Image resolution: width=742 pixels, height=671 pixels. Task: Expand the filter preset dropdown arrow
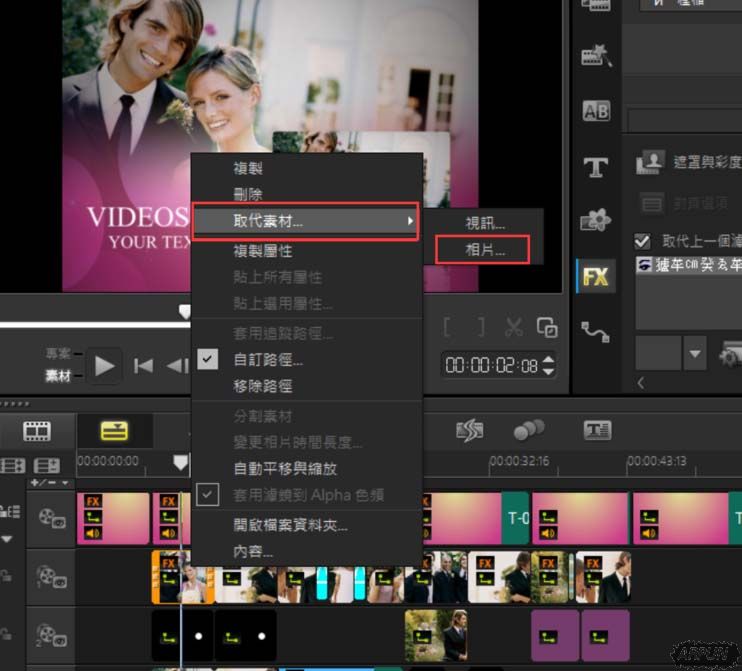(x=695, y=353)
